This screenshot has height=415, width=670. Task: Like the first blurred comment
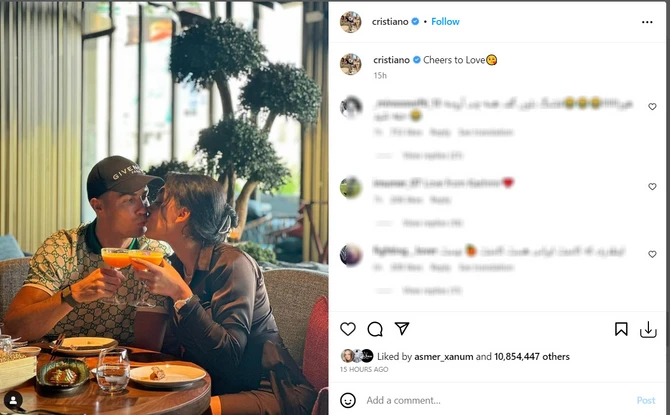(652, 106)
